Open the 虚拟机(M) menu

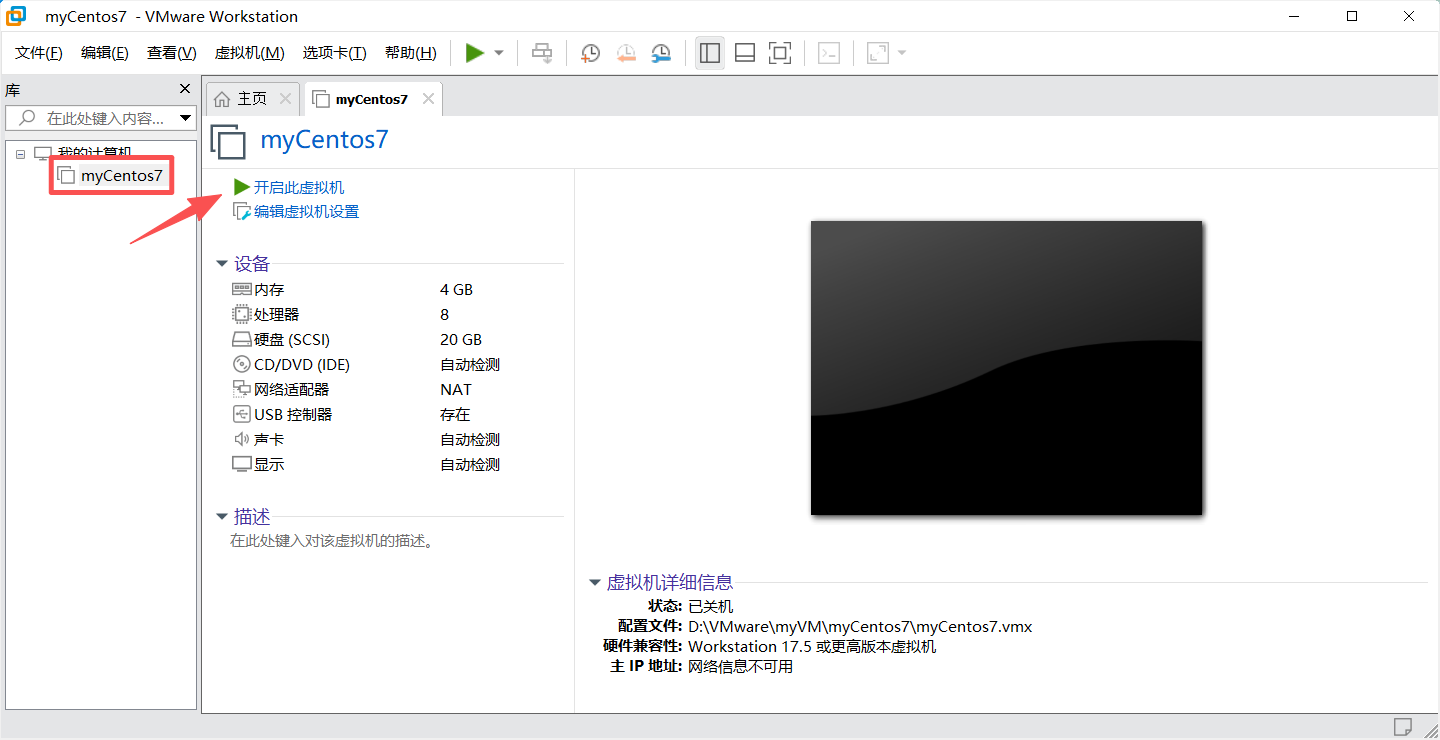250,53
